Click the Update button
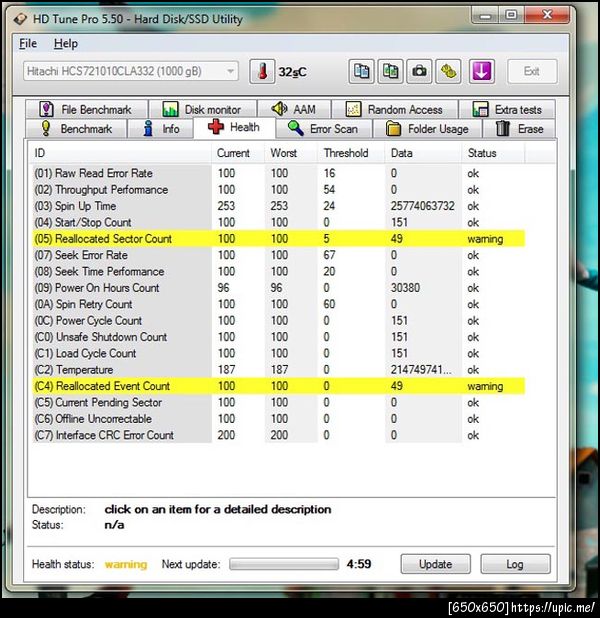 (436, 564)
